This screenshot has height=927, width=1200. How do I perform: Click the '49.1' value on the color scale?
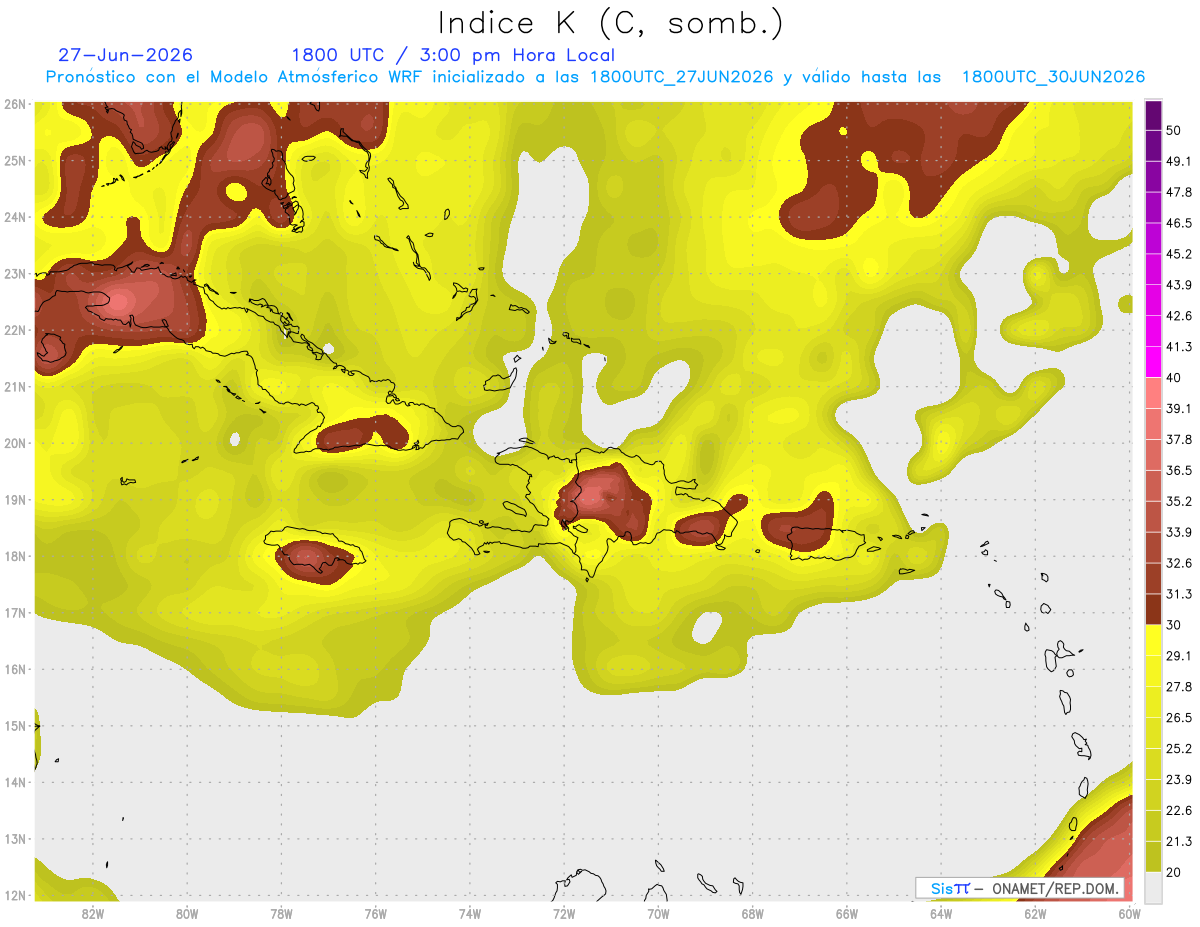pos(1179,161)
